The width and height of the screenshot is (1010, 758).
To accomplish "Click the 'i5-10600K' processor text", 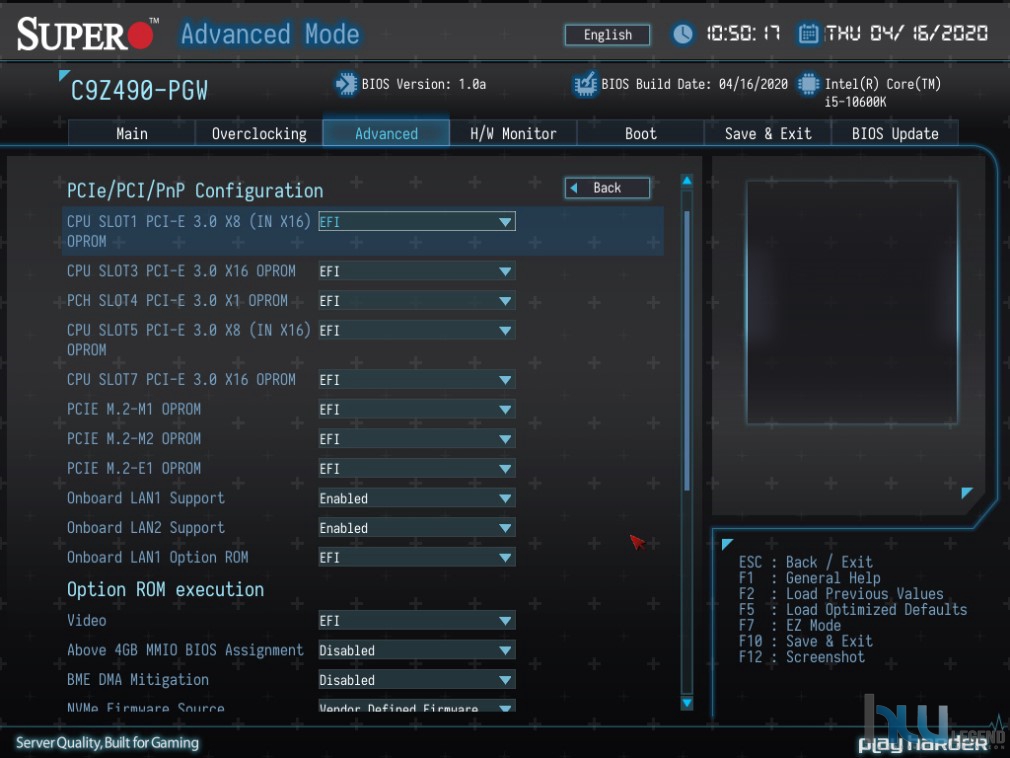I will pos(855,102).
